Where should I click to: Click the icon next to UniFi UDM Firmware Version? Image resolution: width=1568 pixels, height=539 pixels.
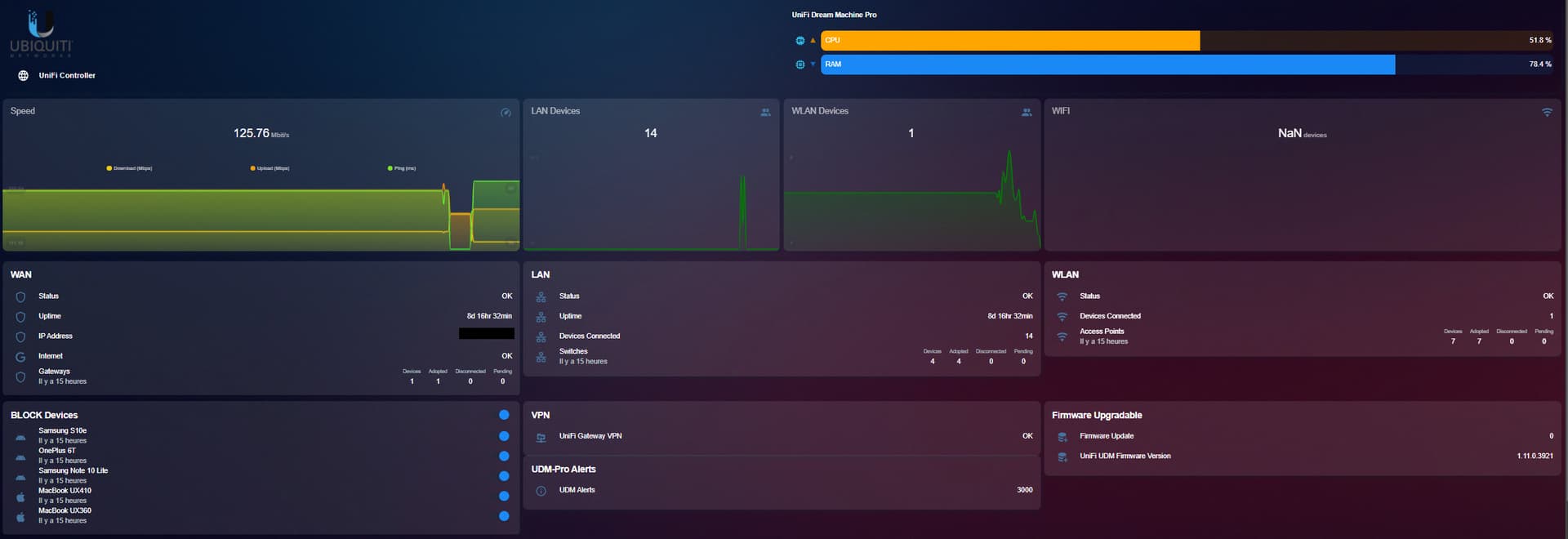1062,457
